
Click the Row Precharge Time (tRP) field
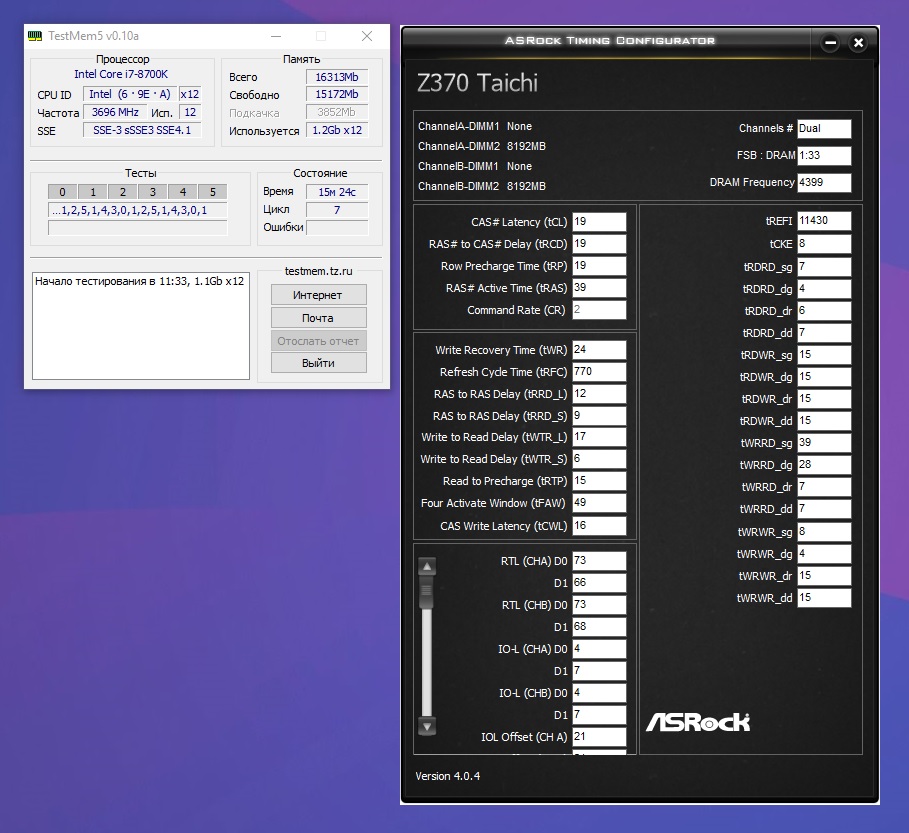coord(599,266)
